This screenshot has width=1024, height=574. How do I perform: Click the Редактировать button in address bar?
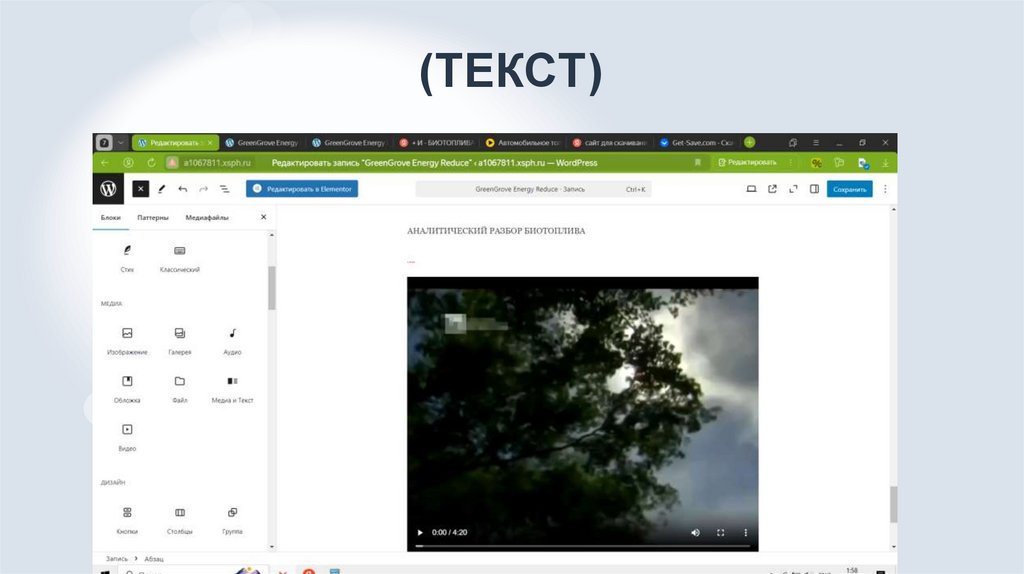tap(747, 163)
